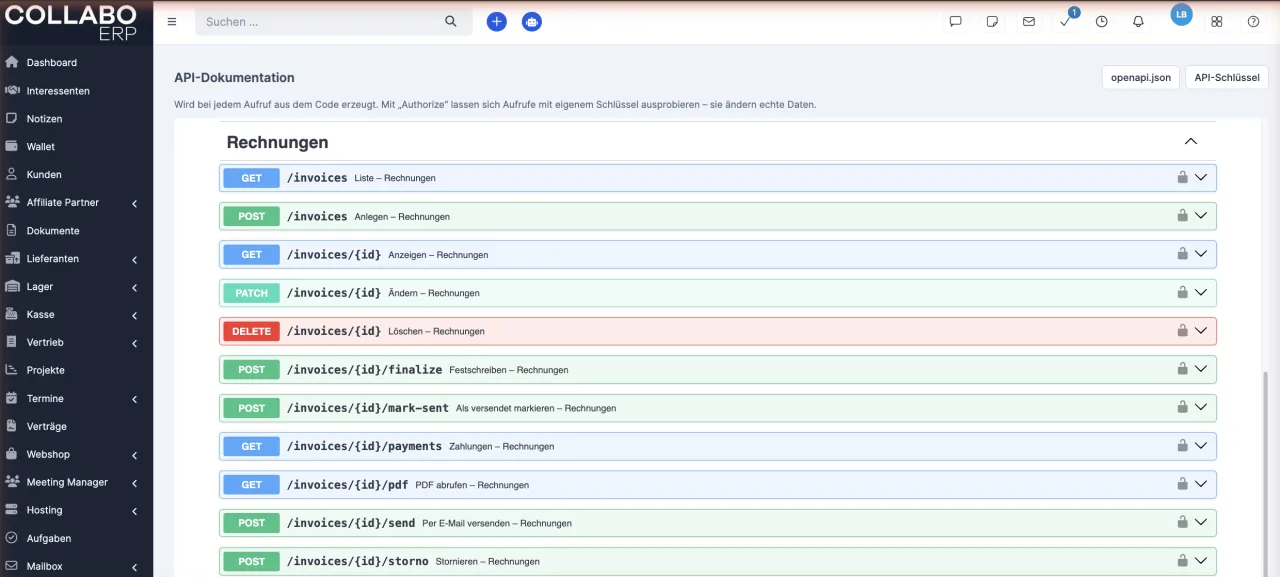
Task: Click the search magnifier icon
Action: pyautogui.click(x=451, y=21)
